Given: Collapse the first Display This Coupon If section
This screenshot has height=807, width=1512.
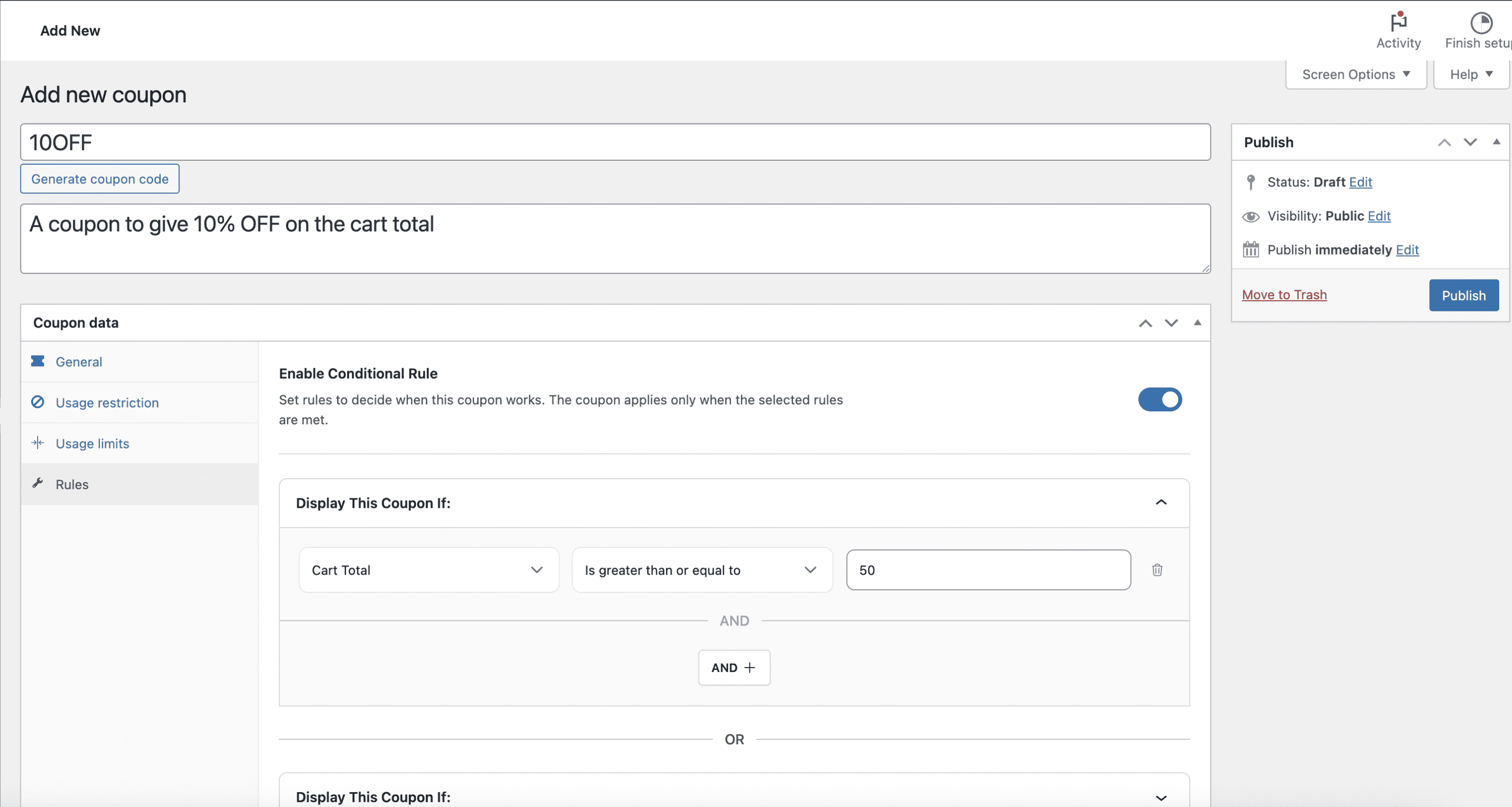Looking at the screenshot, I should click(x=1160, y=502).
